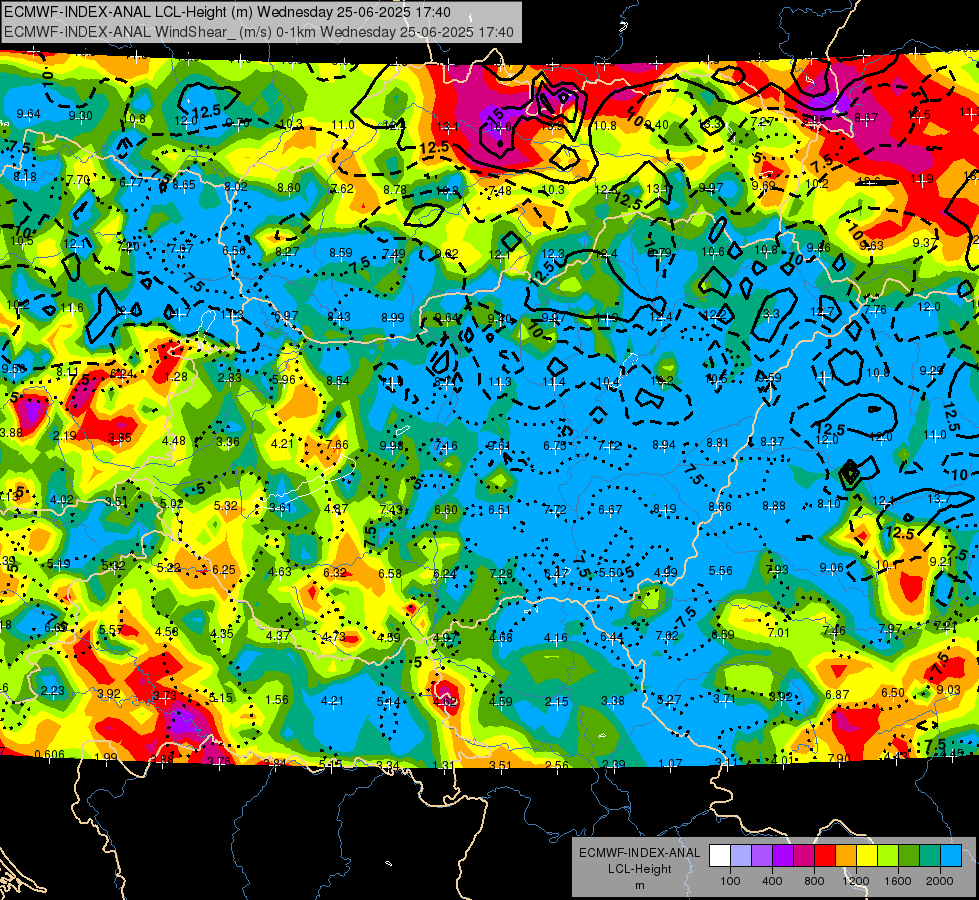Click the grid value 4.99
The height and width of the screenshot is (900, 979).
point(666,572)
